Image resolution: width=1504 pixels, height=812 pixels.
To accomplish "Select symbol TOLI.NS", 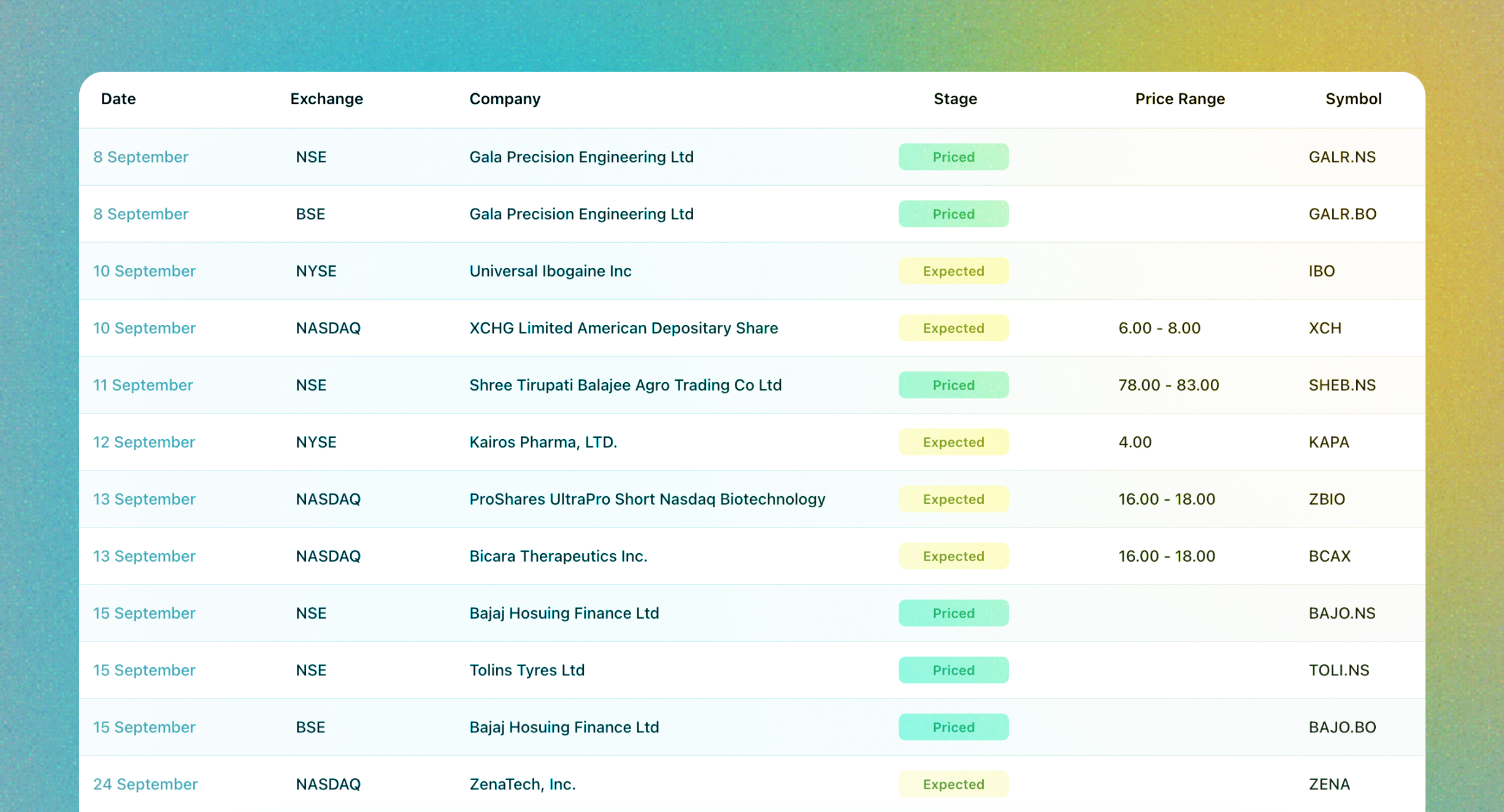I will point(1339,670).
